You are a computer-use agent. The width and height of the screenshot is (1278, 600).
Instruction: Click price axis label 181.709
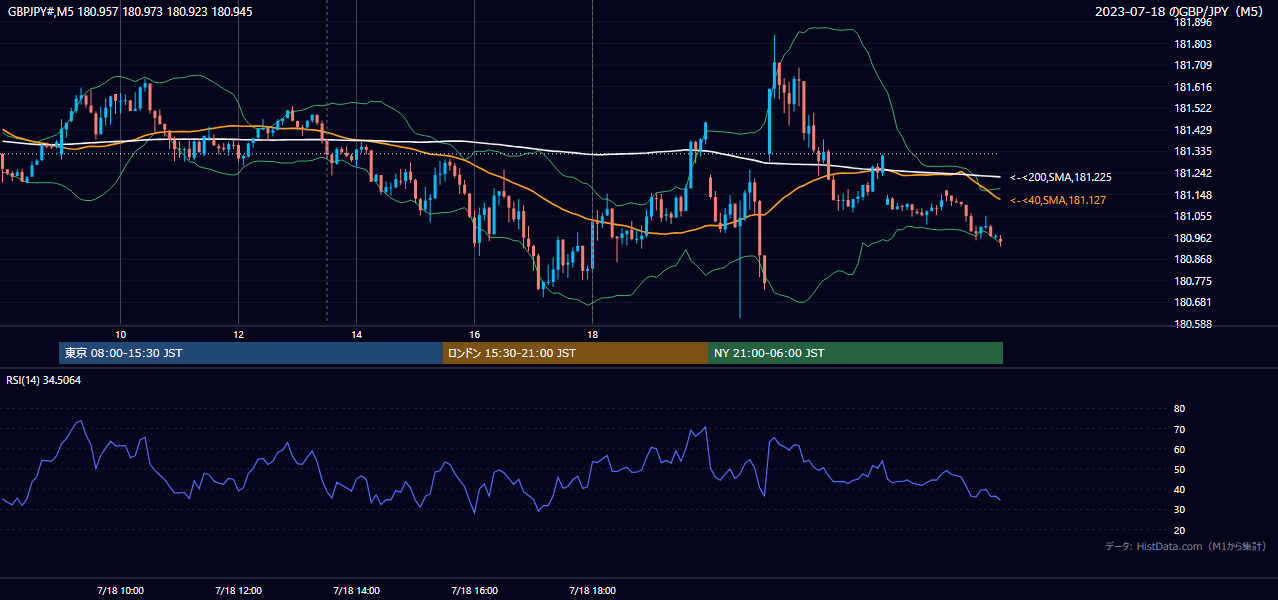1193,65
